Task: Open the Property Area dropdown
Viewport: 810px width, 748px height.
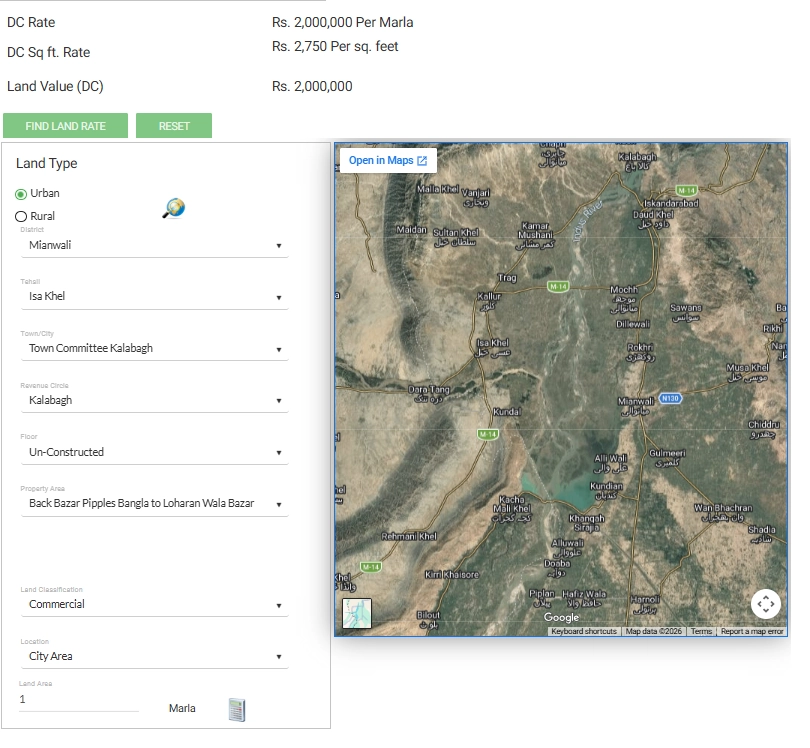Action: click(x=154, y=504)
